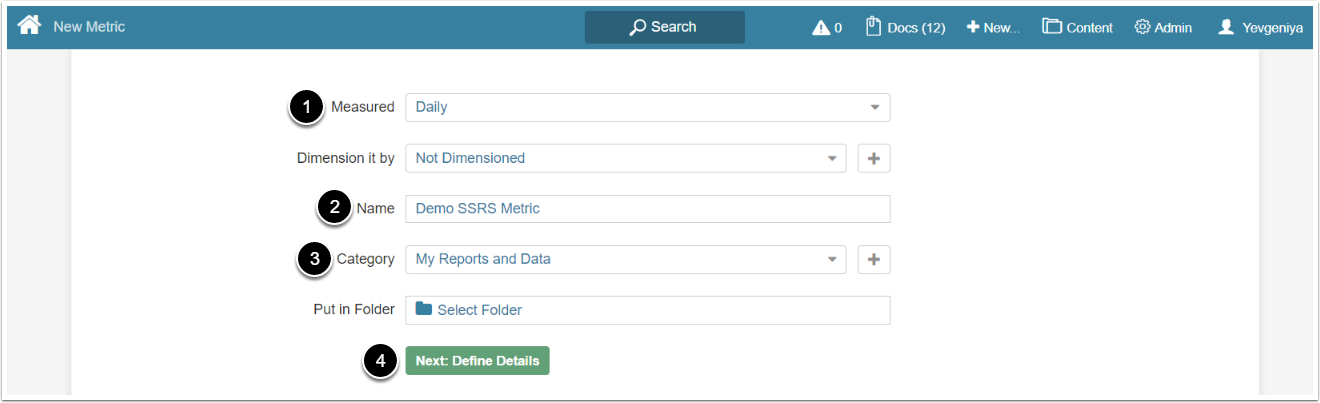Expand the Measured Daily dropdown
This screenshot has width=1320, height=403.
coord(874,107)
